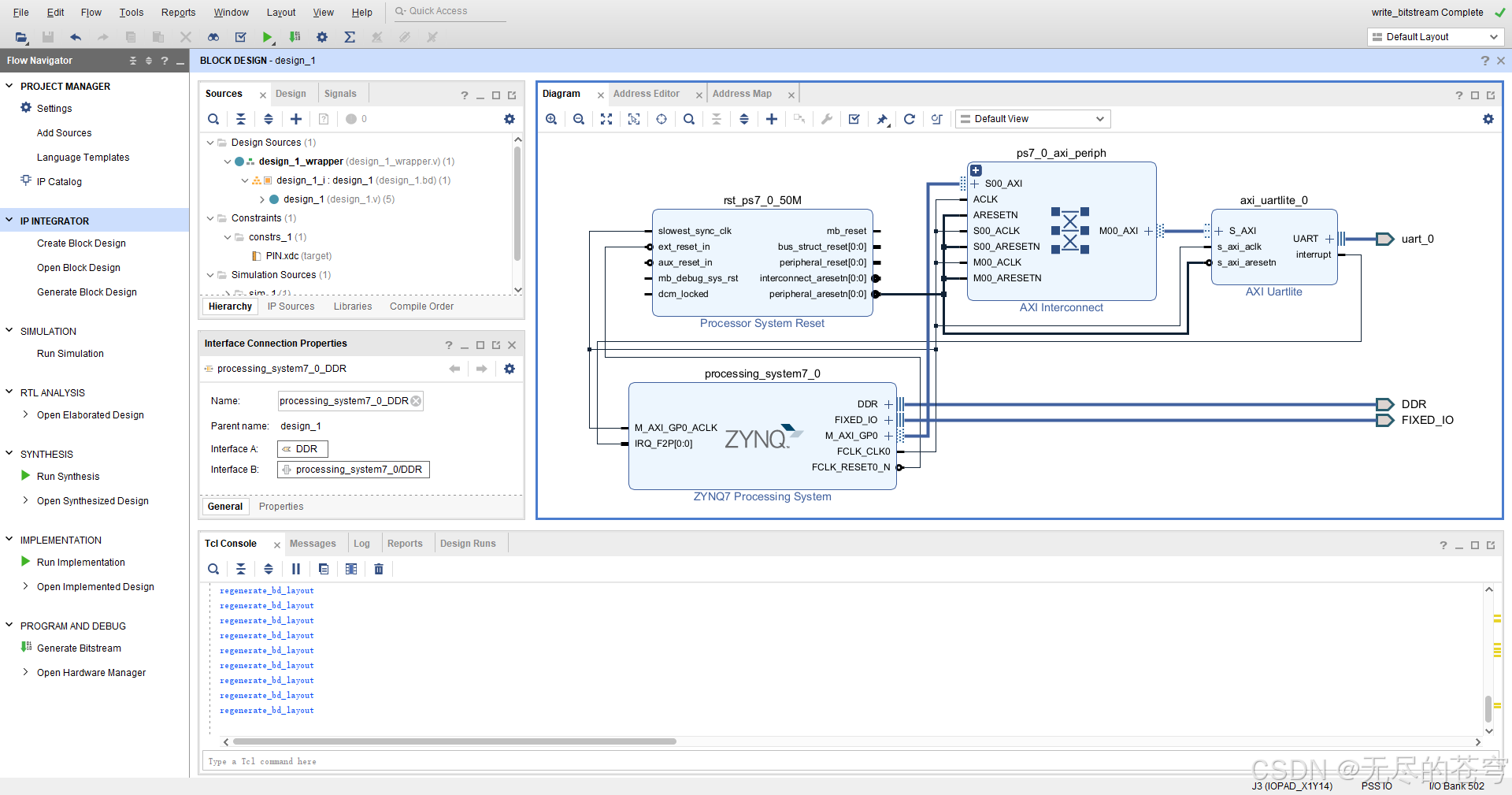1512x795 pixels.
Task: Collapse all in Flow Navigator header
Action: tap(132, 61)
